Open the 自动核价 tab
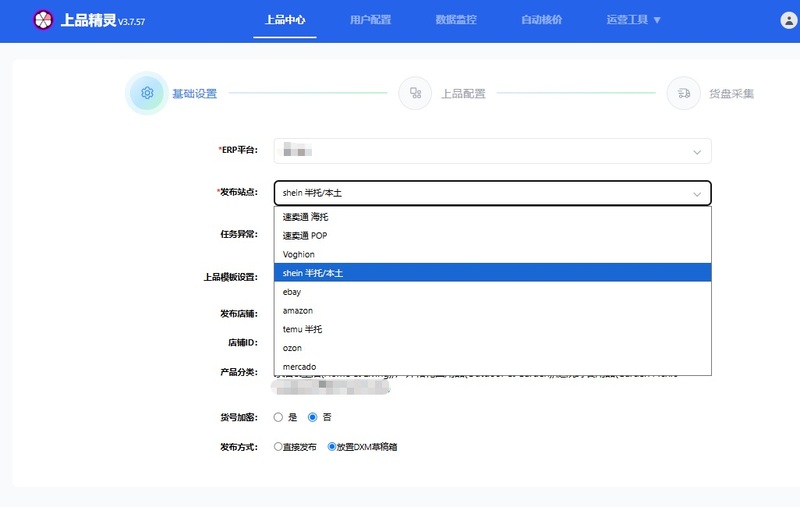 (x=541, y=20)
